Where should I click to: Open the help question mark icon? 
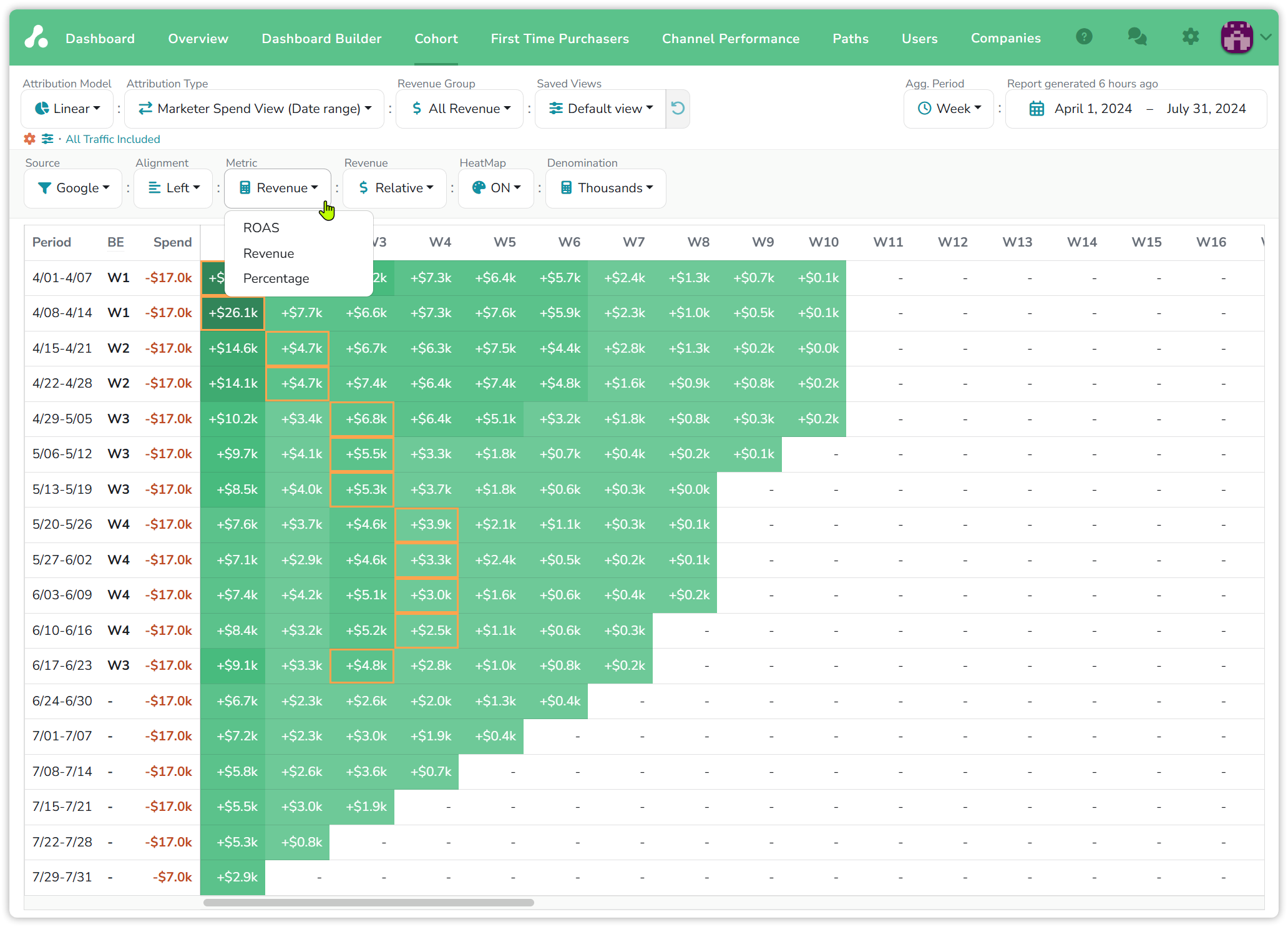1084,37
